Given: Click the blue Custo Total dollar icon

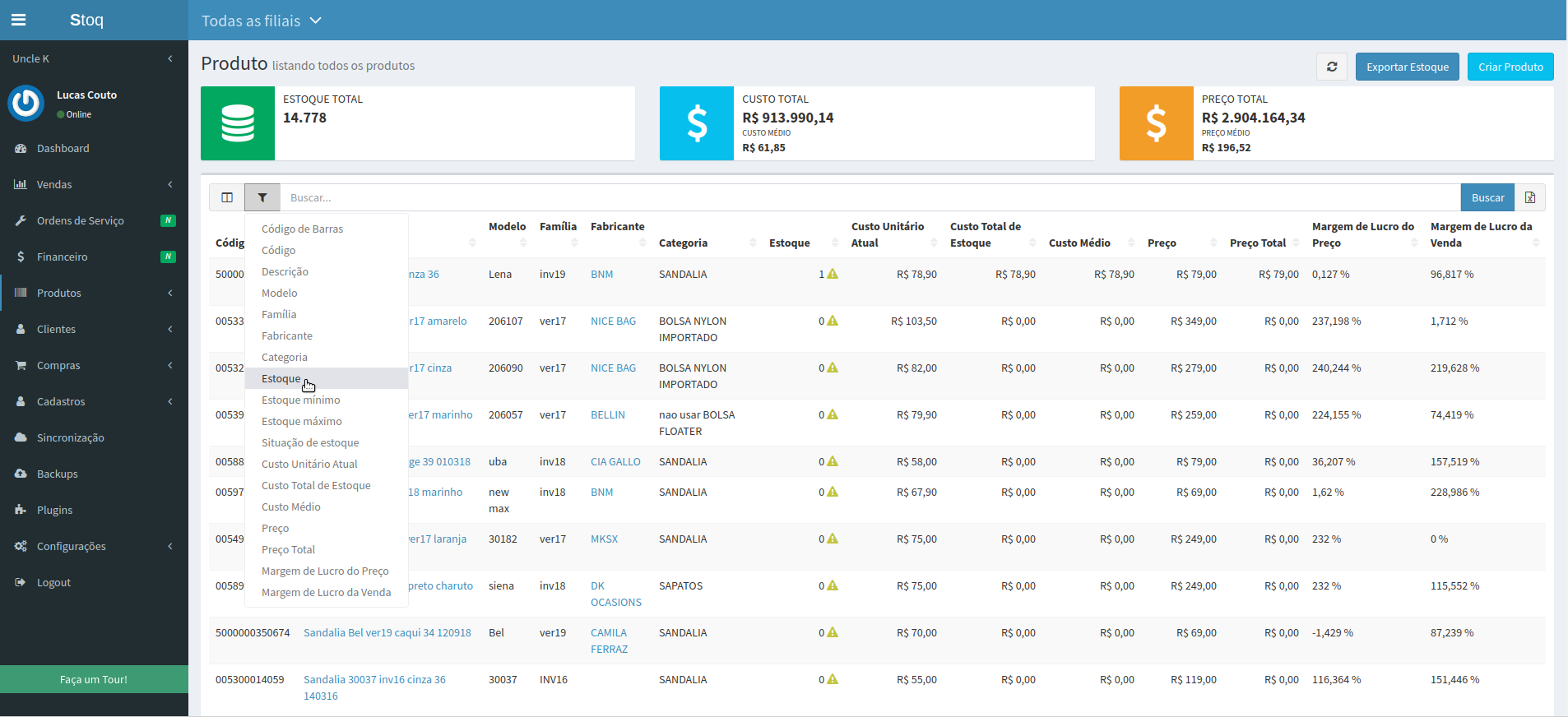Looking at the screenshot, I should pyautogui.click(x=697, y=123).
